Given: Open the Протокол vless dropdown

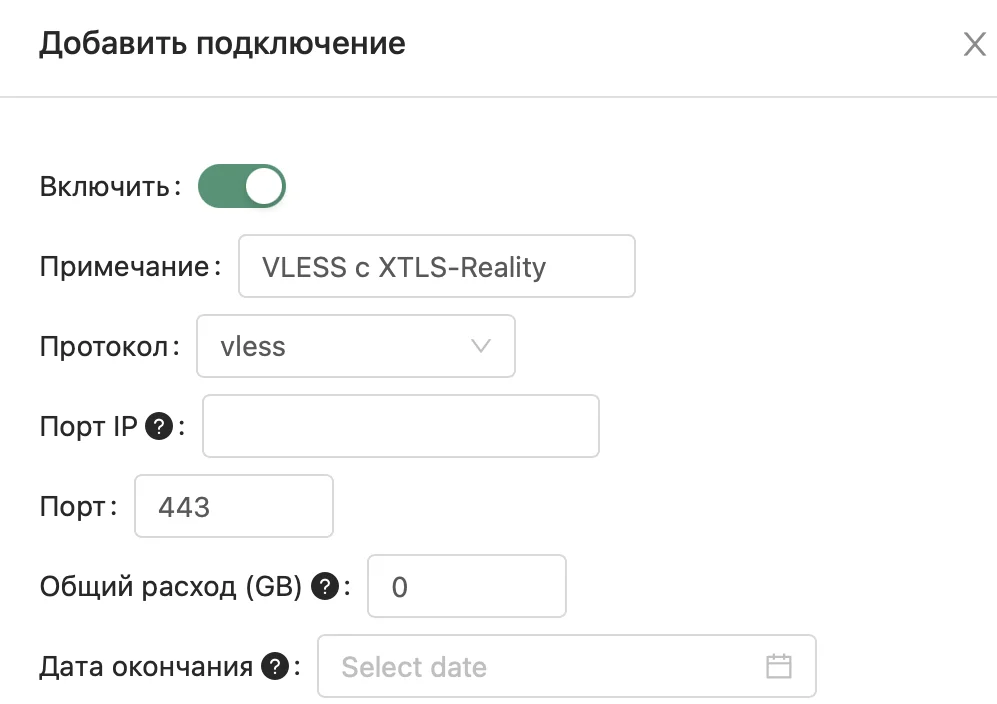Looking at the screenshot, I should 355,347.
